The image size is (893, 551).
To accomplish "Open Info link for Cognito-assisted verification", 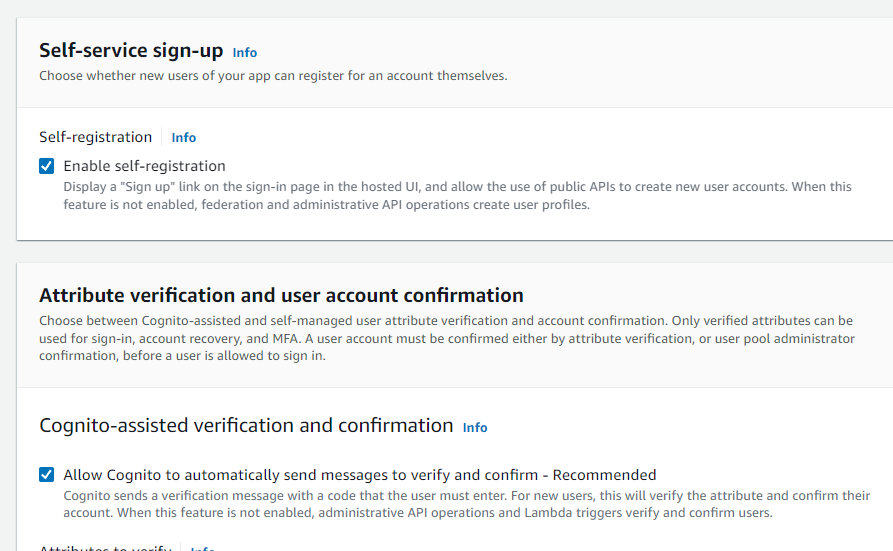I will pyautogui.click(x=475, y=427).
